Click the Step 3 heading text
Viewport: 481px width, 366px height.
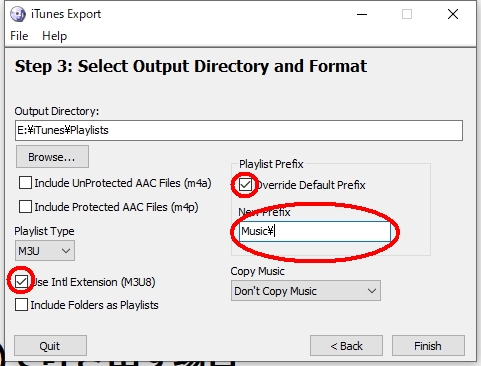pyautogui.click(x=191, y=66)
